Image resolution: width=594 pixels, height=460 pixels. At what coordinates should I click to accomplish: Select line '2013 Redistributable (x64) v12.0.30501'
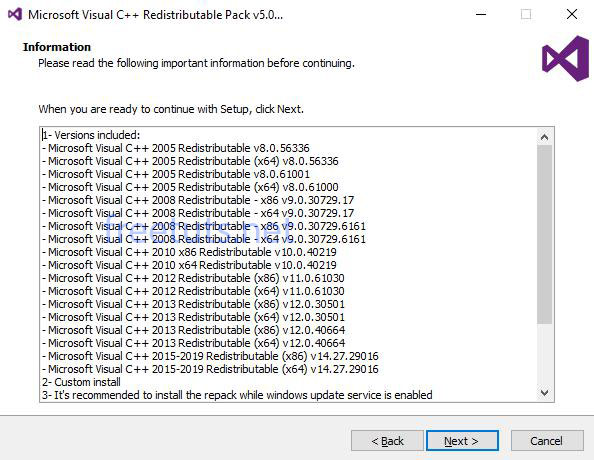[194, 317]
